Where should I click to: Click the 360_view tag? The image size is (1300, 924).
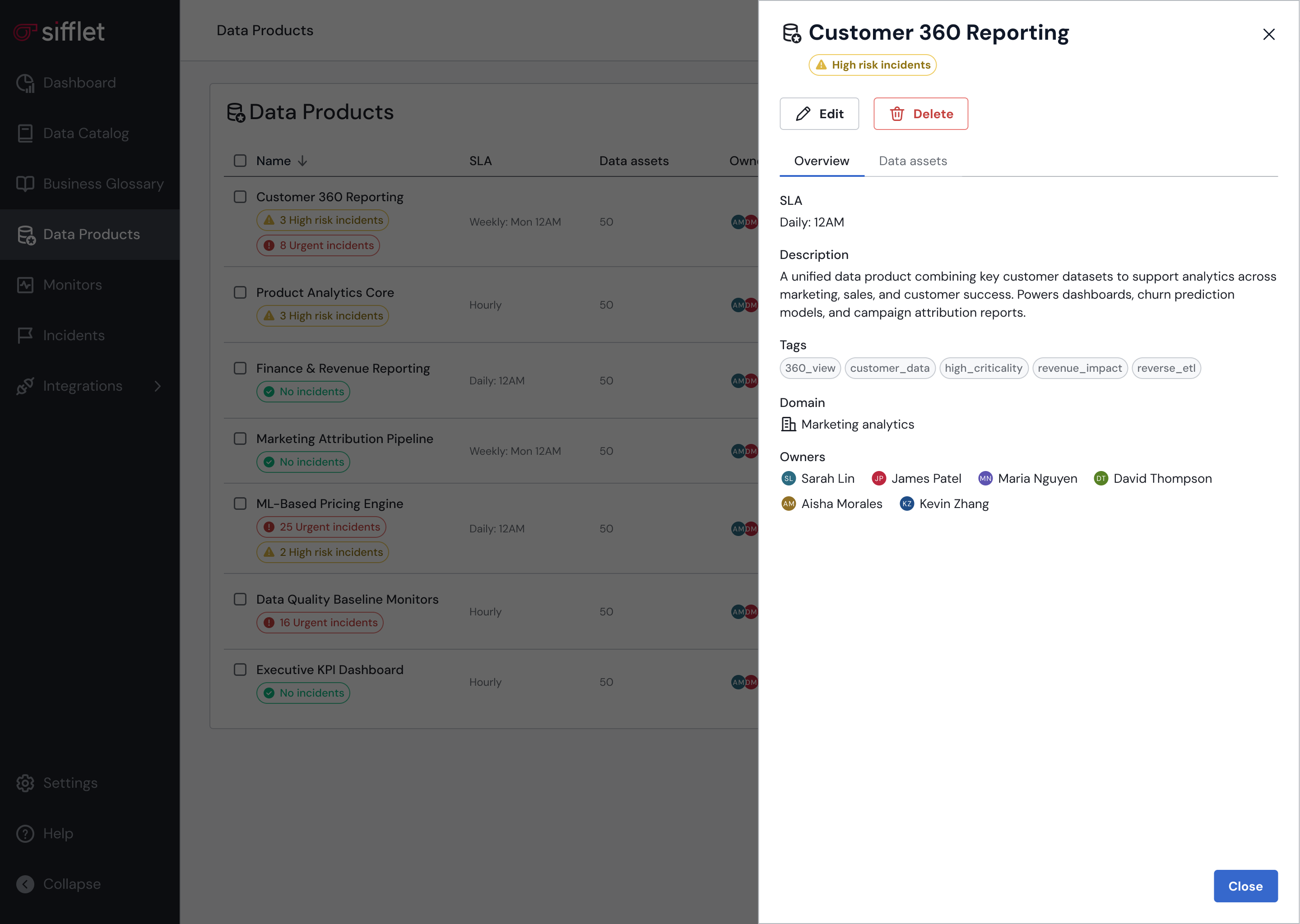810,369
